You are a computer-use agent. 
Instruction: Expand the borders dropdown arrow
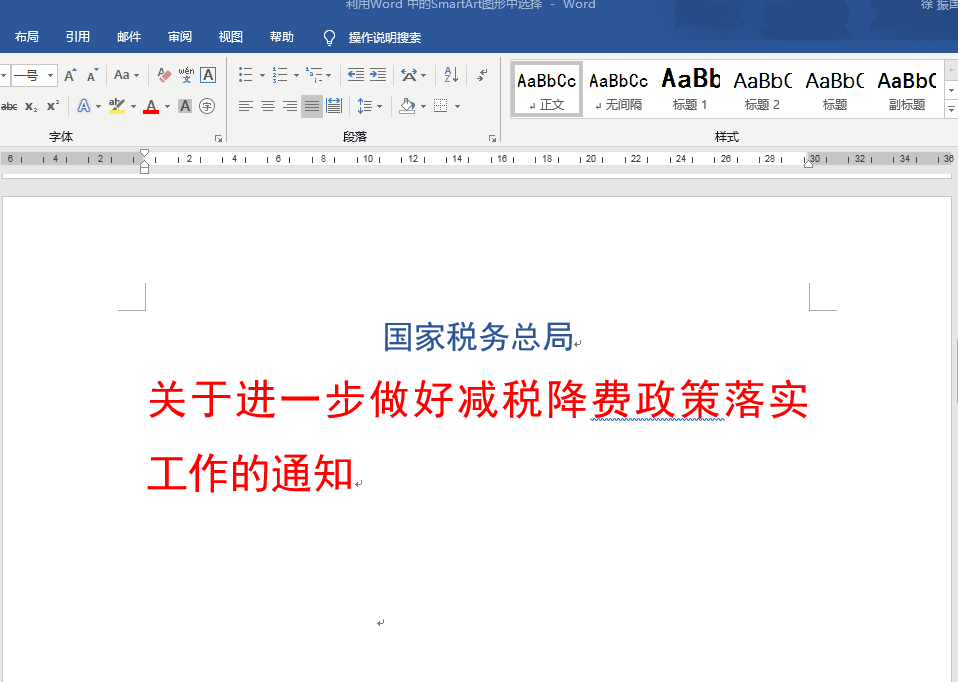[x=457, y=107]
